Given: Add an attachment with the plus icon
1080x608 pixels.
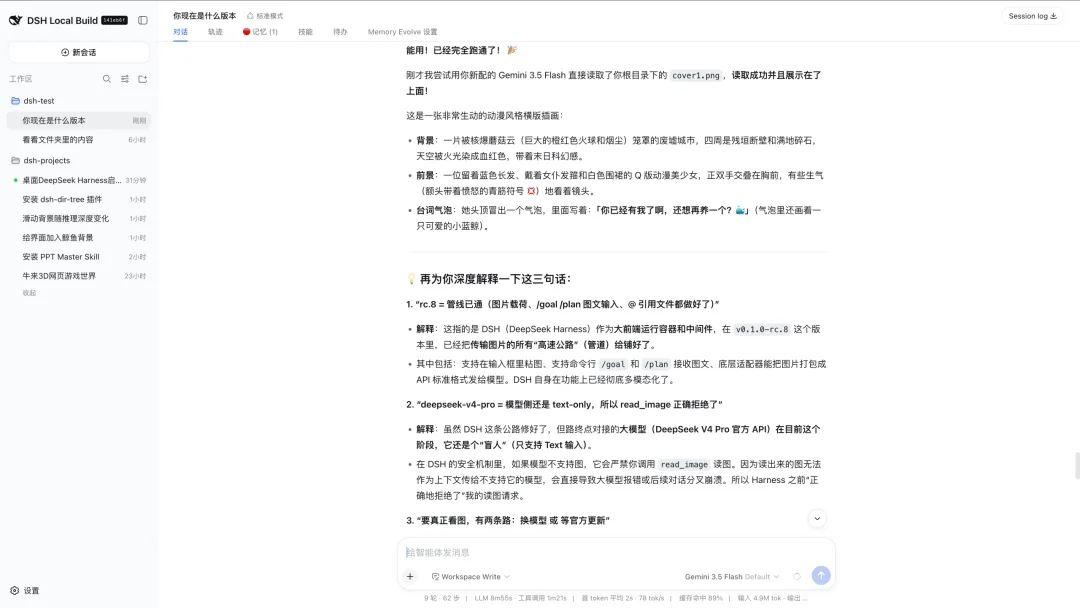Looking at the screenshot, I should point(410,576).
